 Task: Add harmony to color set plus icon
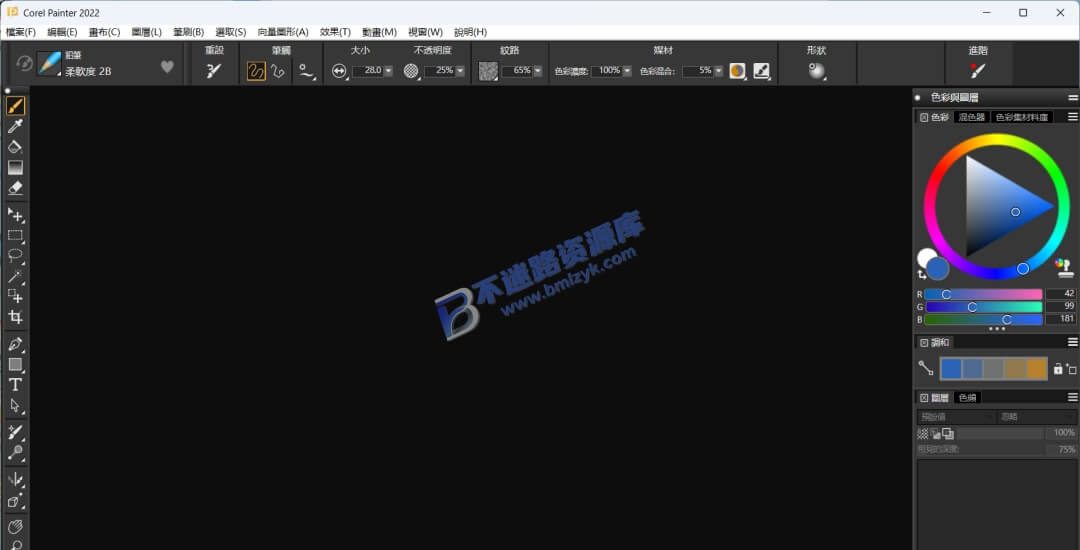(1071, 370)
